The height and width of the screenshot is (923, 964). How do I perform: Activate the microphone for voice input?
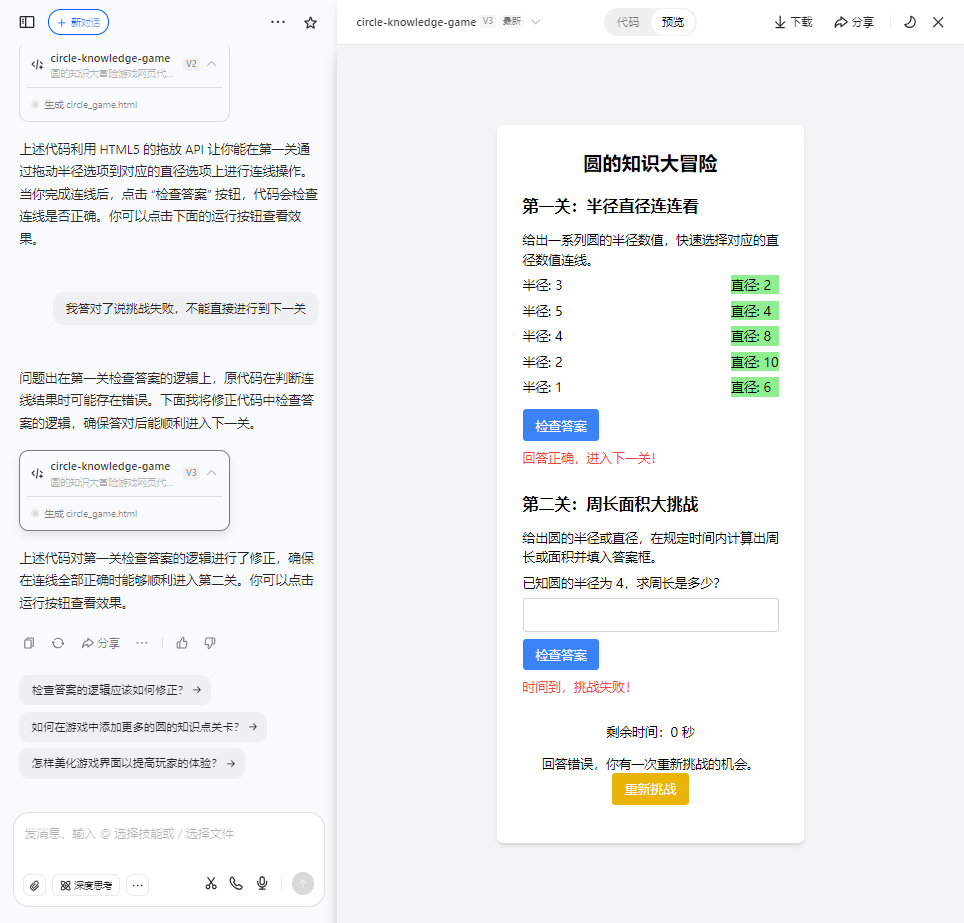pos(262,884)
